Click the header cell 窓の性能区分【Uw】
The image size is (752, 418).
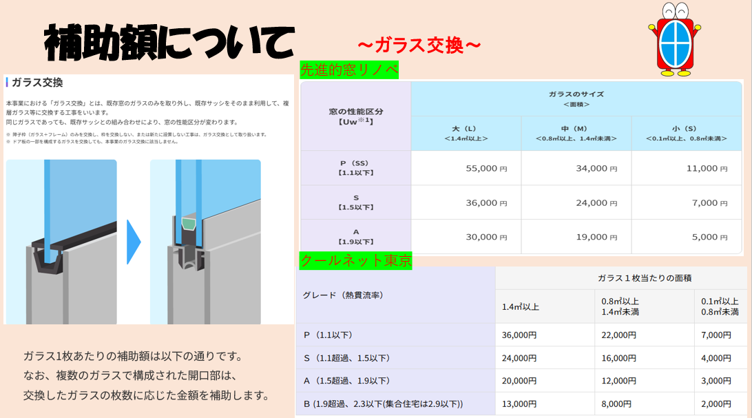click(x=356, y=116)
